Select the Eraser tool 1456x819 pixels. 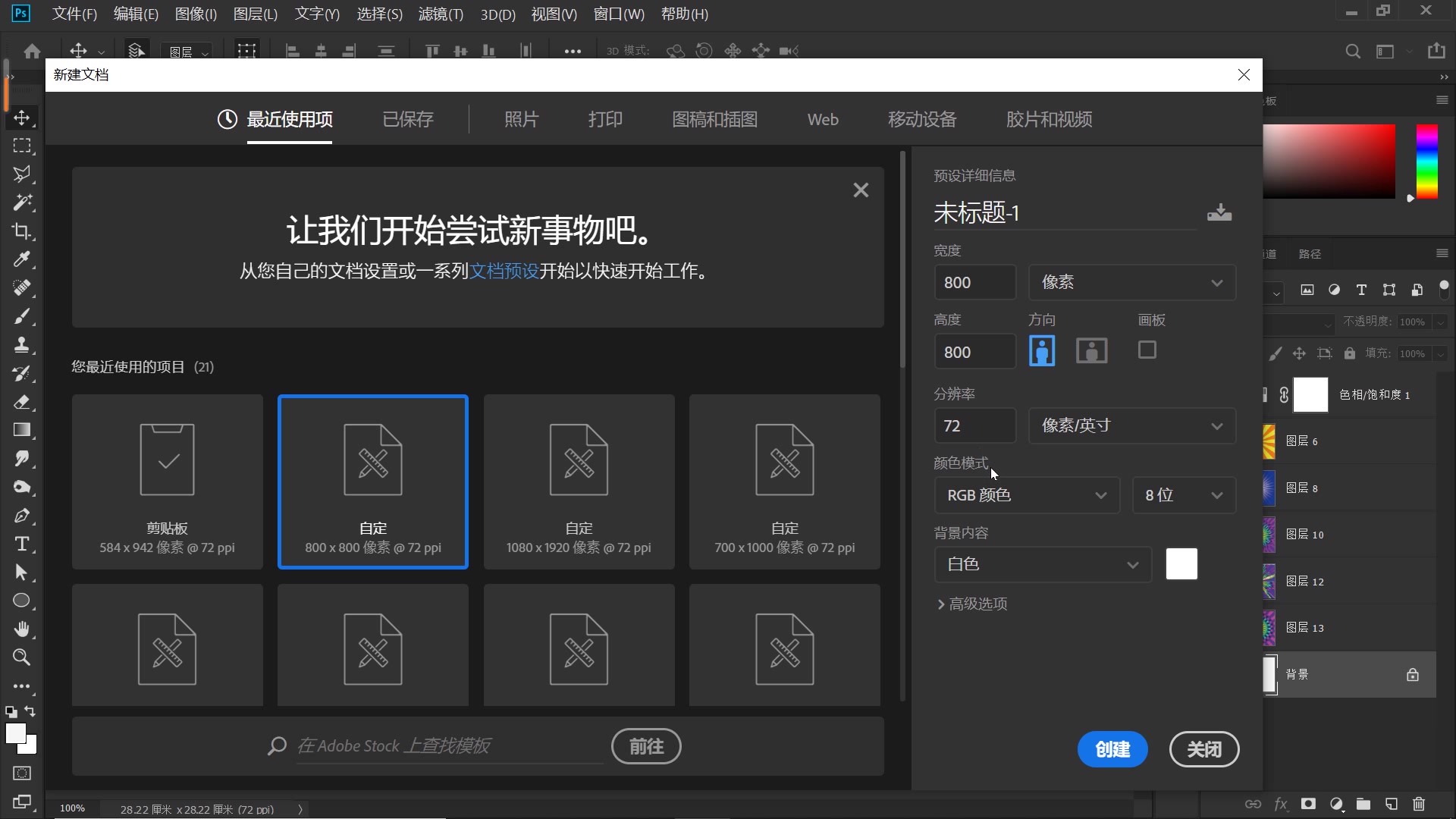tap(21, 402)
